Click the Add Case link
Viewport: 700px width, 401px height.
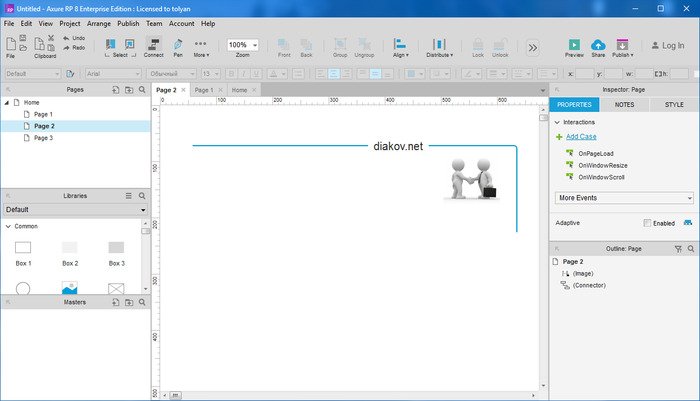pos(580,136)
